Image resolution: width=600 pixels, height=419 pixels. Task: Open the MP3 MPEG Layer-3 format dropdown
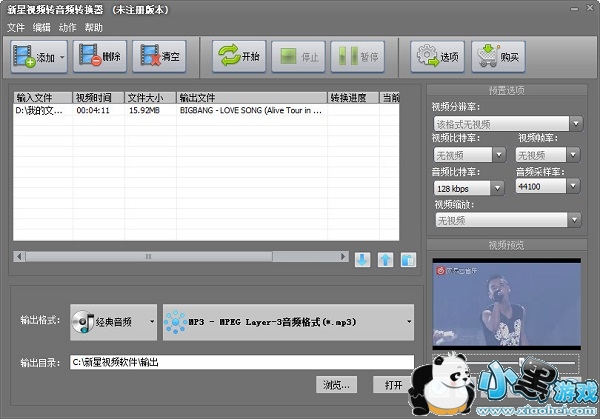[x=289, y=321]
